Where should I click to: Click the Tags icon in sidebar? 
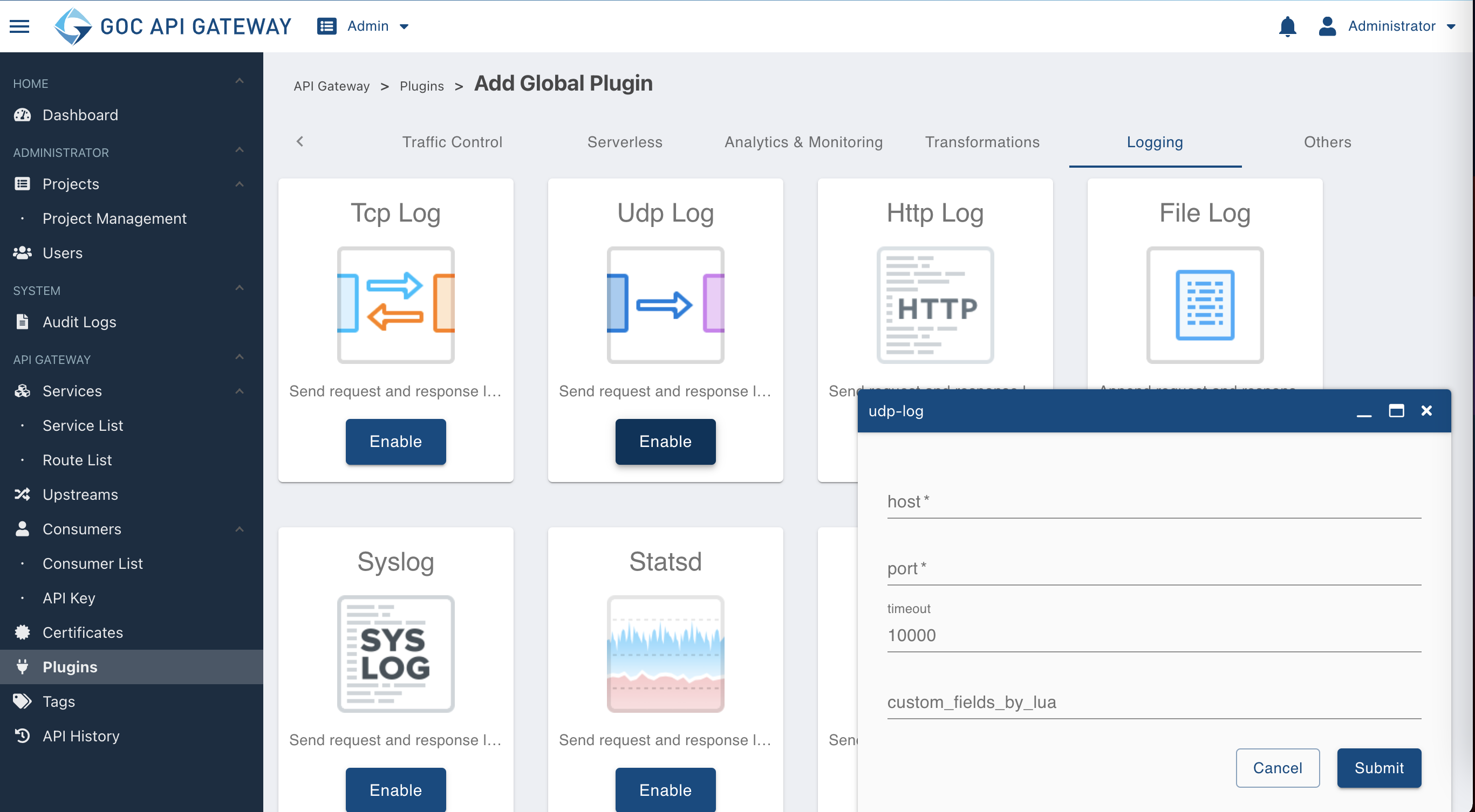pyautogui.click(x=22, y=701)
